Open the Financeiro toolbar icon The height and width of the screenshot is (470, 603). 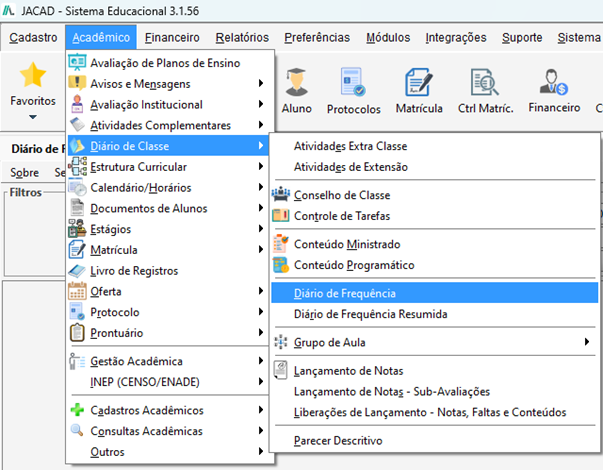[x=553, y=82]
